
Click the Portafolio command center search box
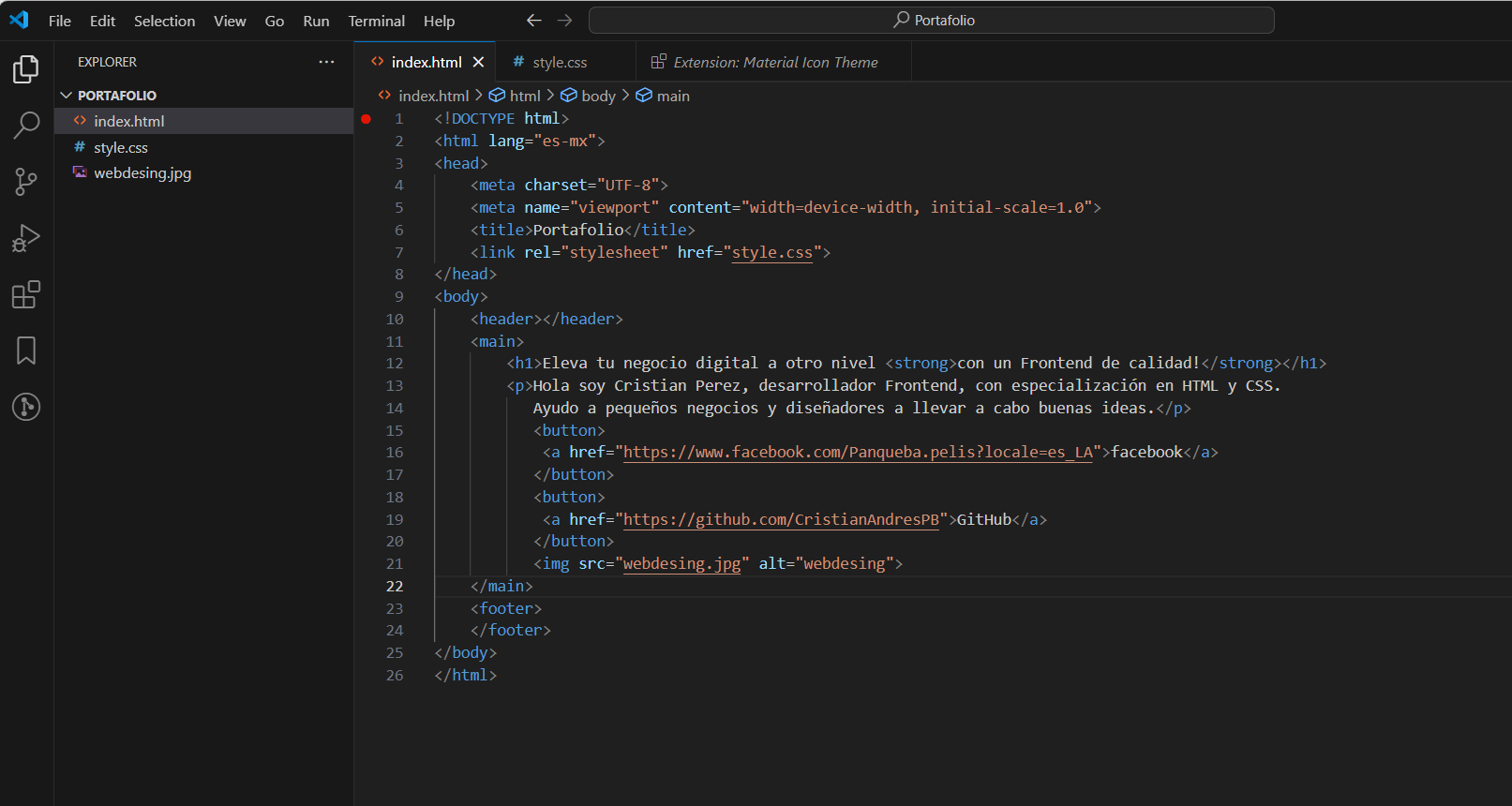(x=931, y=20)
